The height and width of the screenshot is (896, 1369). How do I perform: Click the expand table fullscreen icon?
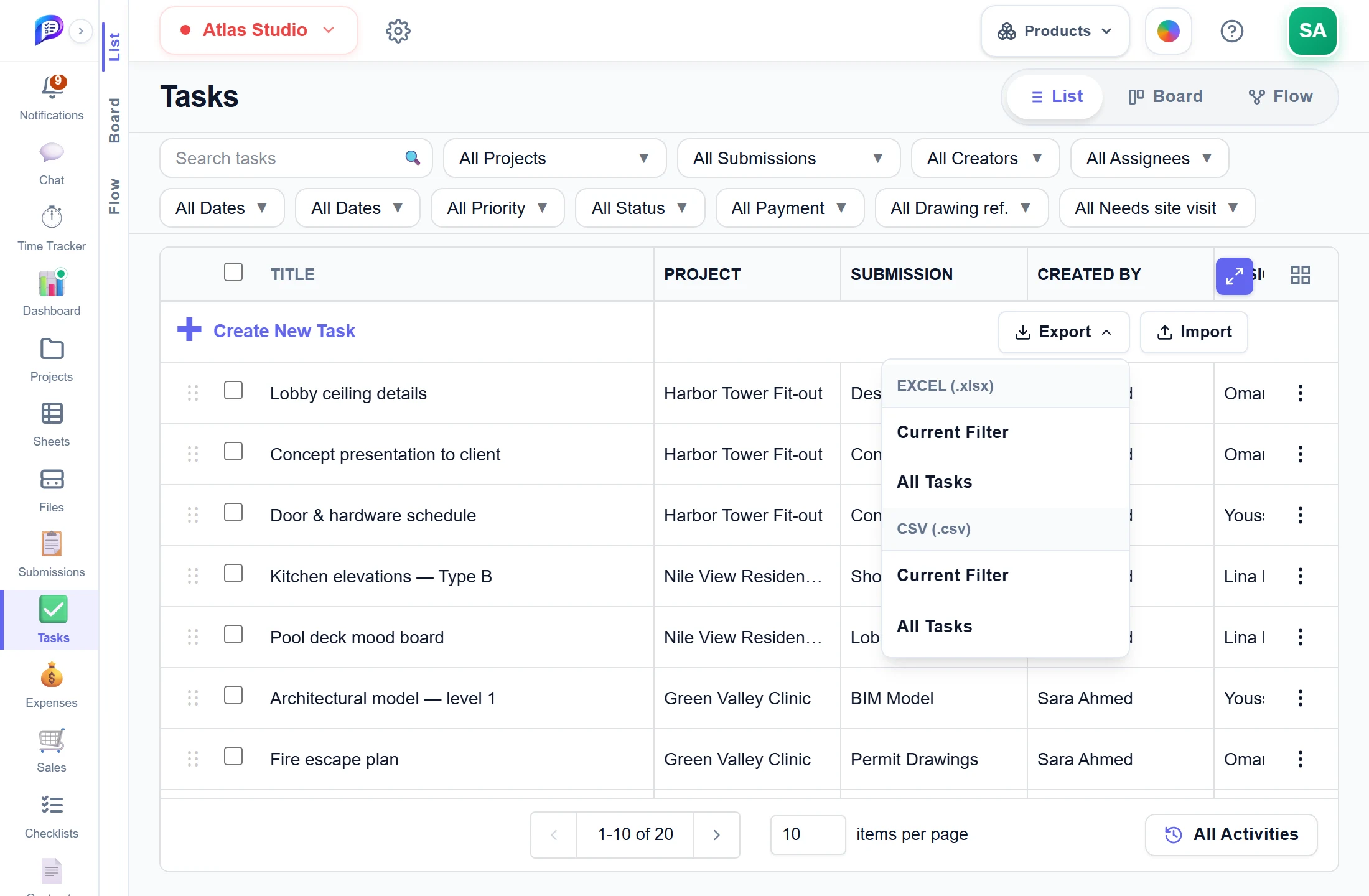tap(1235, 276)
